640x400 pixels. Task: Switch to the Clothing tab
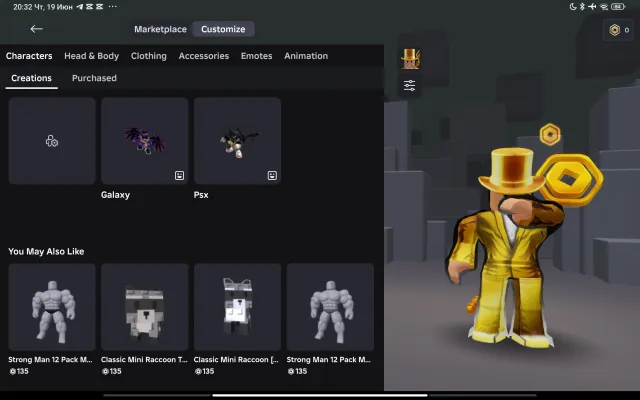149,56
